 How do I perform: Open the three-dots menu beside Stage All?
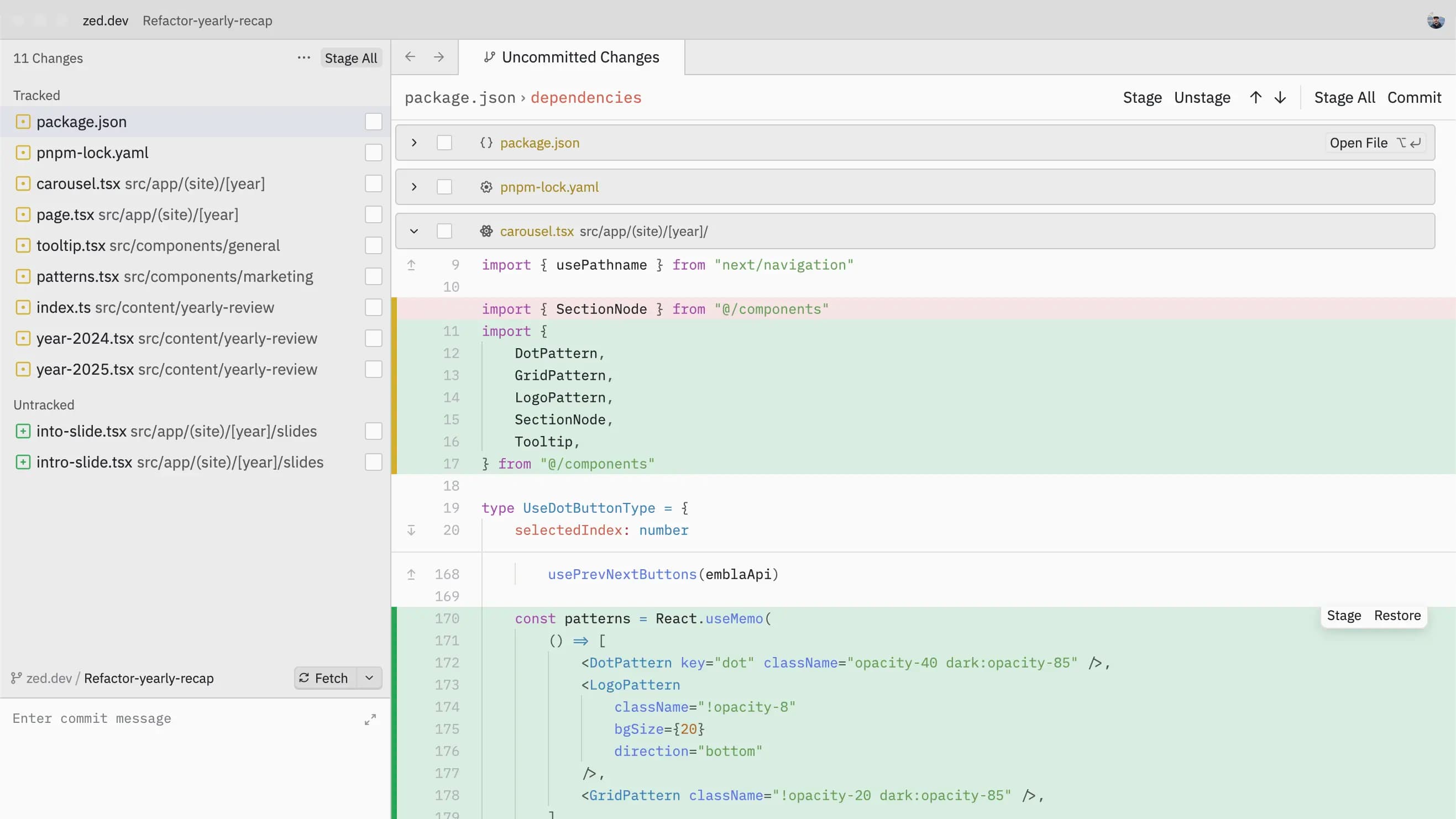[x=303, y=57]
